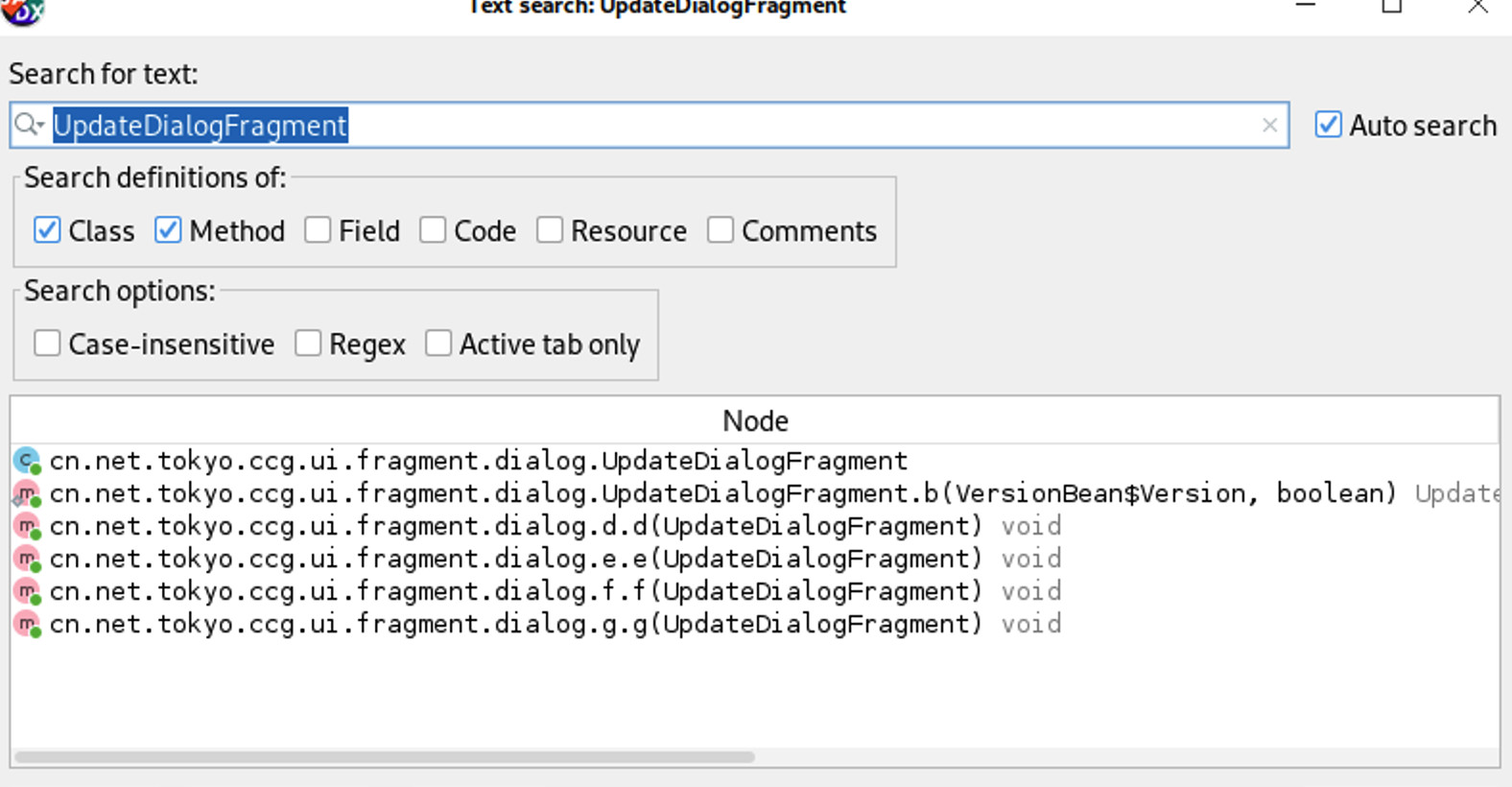Click the search magnifier history icon
The height and width of the screenshot is (787, 1512).
(x=29, y=126)
